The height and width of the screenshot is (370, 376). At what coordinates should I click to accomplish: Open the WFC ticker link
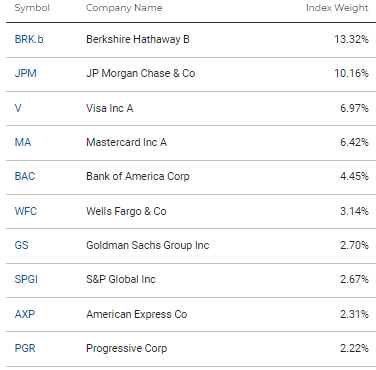(26, 211)
